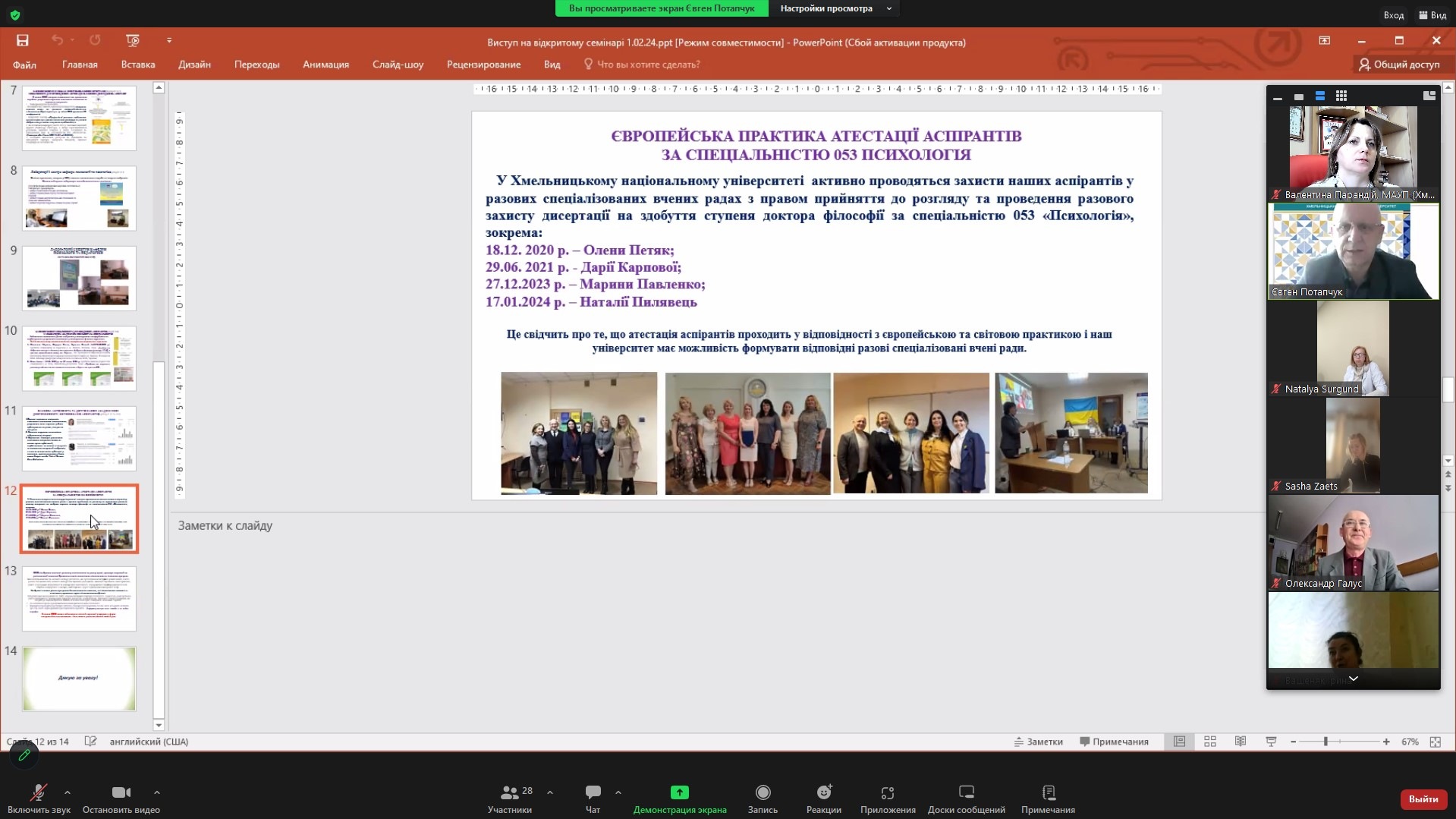This screenshot has width=1456, height=819.
Task: Switch Zoom video panel to grid view
Action: tap(1341, 96)
